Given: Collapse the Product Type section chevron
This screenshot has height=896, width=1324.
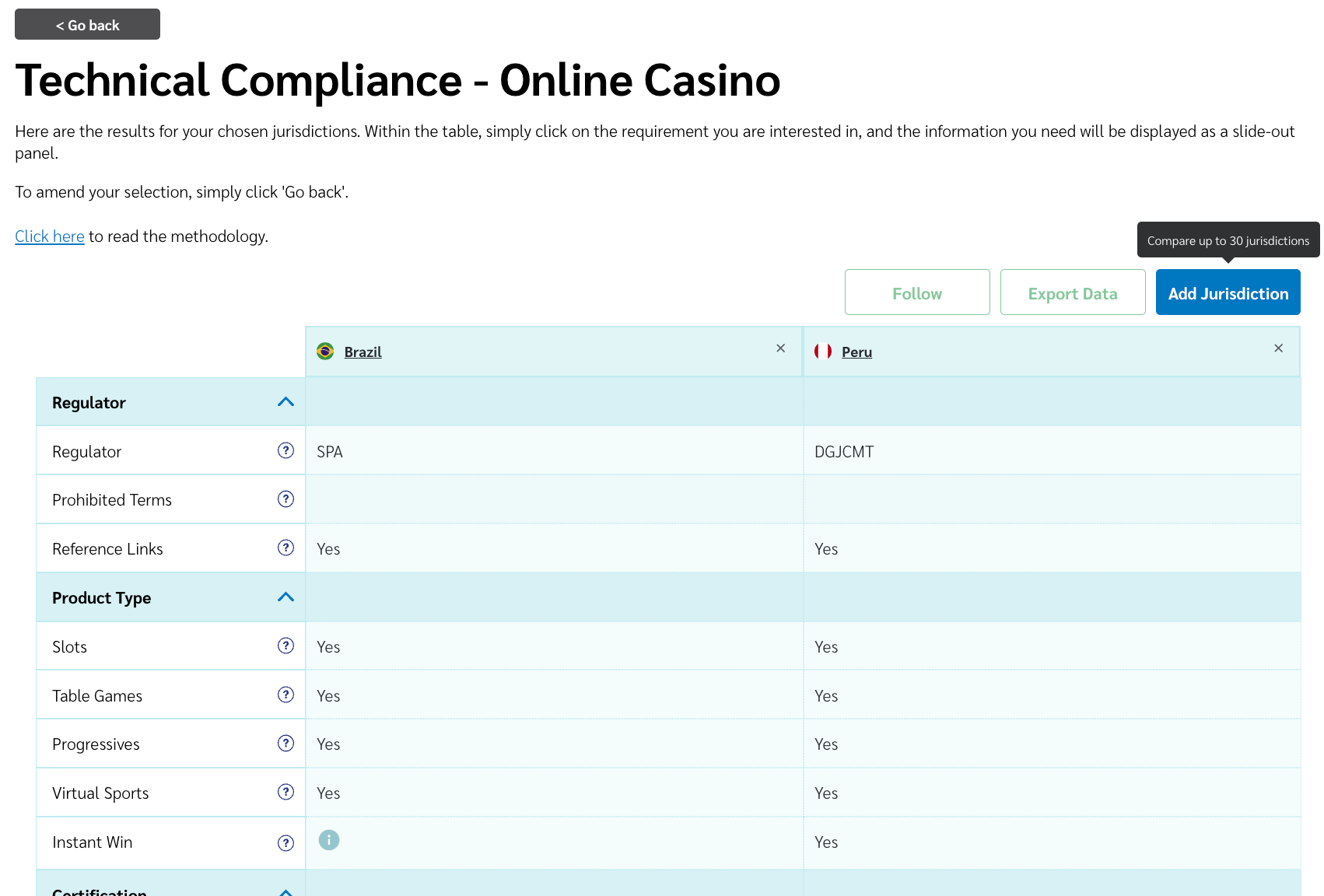Looking at the screenshot, I should (x=285, y=597).
